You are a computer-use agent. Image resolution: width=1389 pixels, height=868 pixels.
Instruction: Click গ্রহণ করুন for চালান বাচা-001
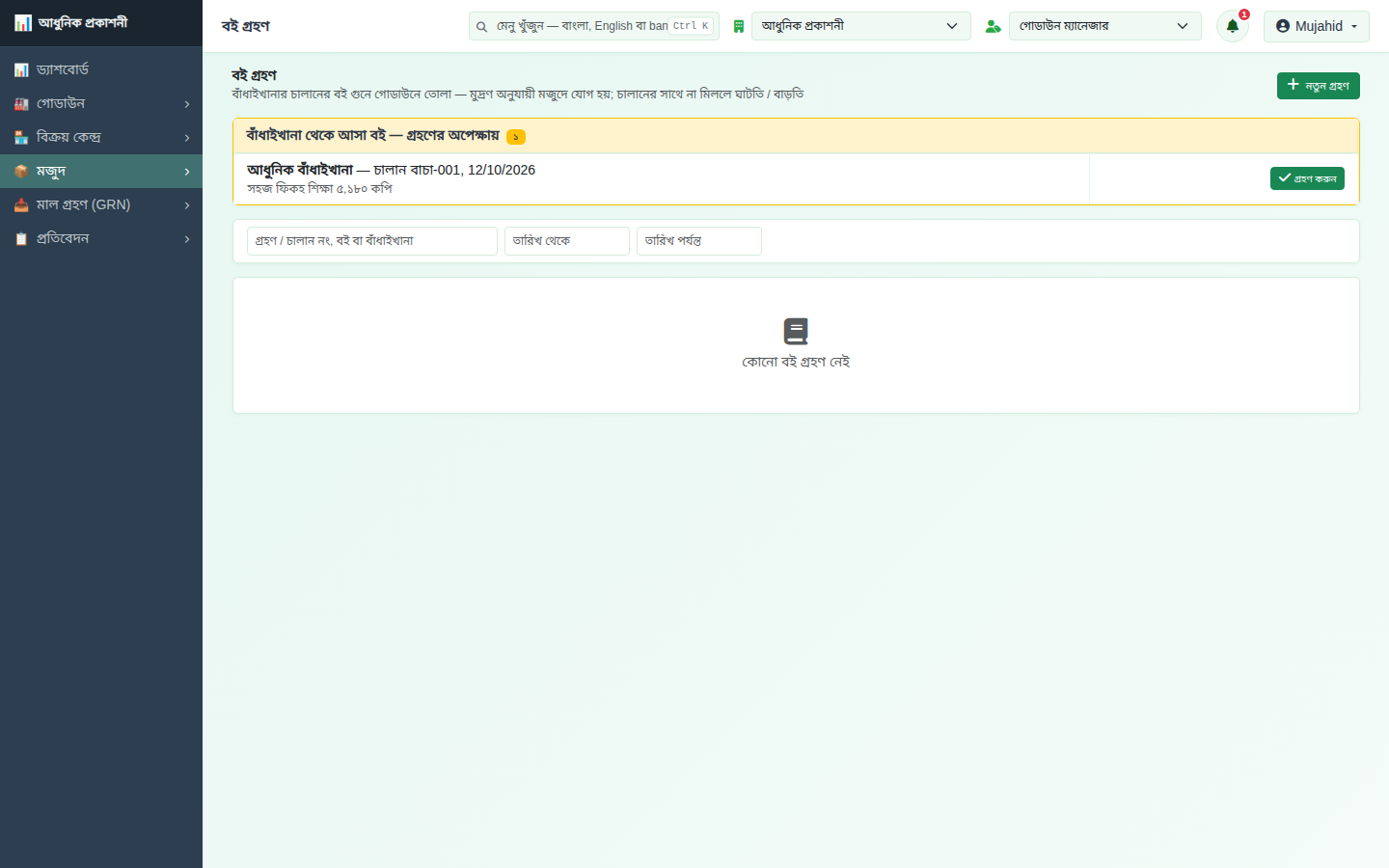pyautogui.click(x=1307, y=178)
